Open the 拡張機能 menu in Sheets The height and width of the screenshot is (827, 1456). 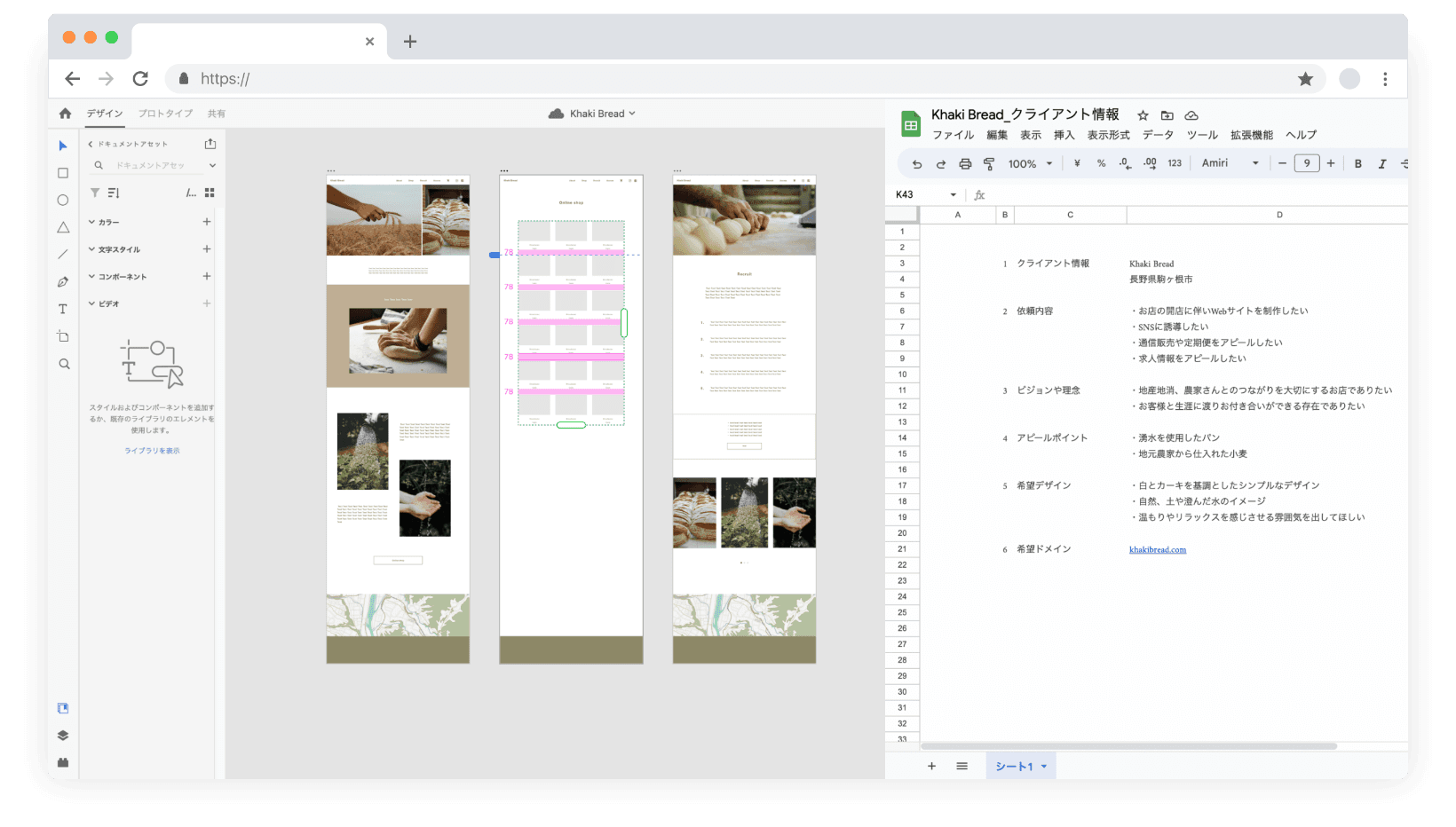(x=1251, y=136)
